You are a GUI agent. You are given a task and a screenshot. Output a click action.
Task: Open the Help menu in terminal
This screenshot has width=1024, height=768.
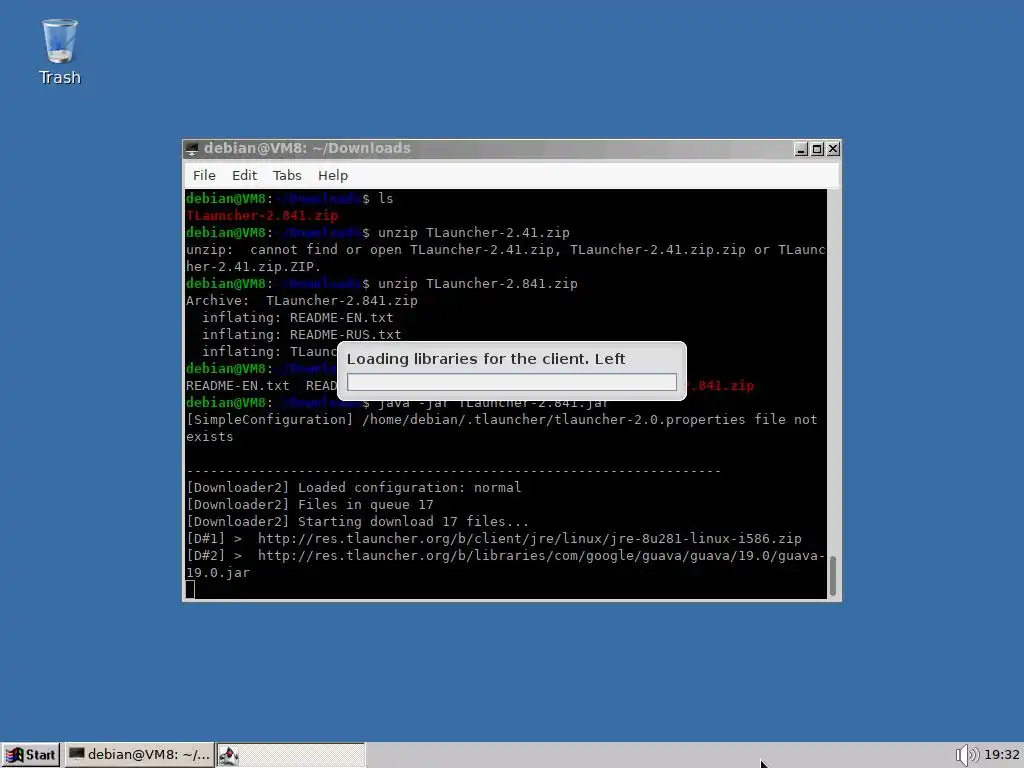coord(332,175)
